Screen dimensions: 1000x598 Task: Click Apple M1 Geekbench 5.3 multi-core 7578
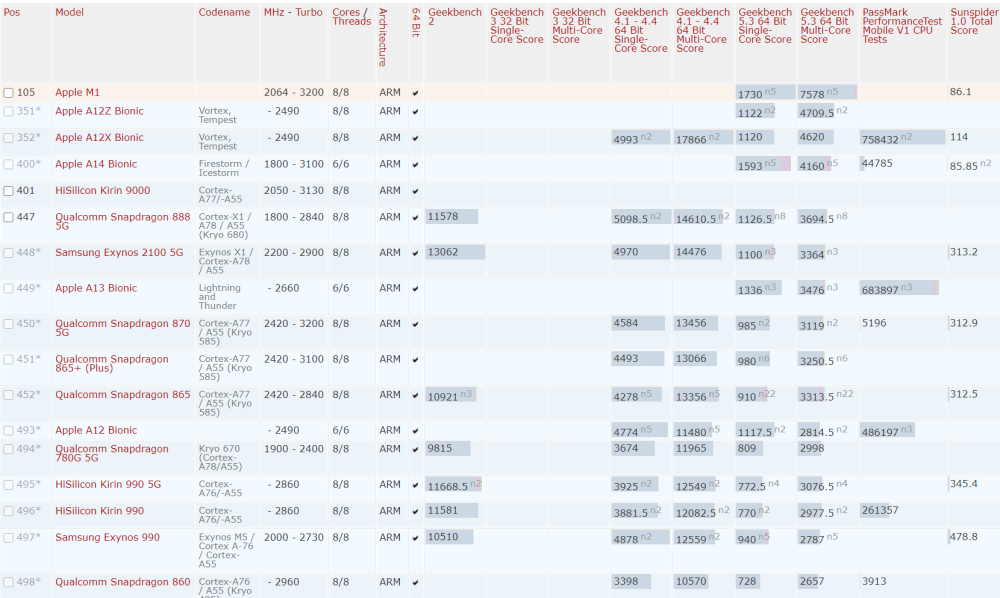pyautogui.click(x=812, y=94)
